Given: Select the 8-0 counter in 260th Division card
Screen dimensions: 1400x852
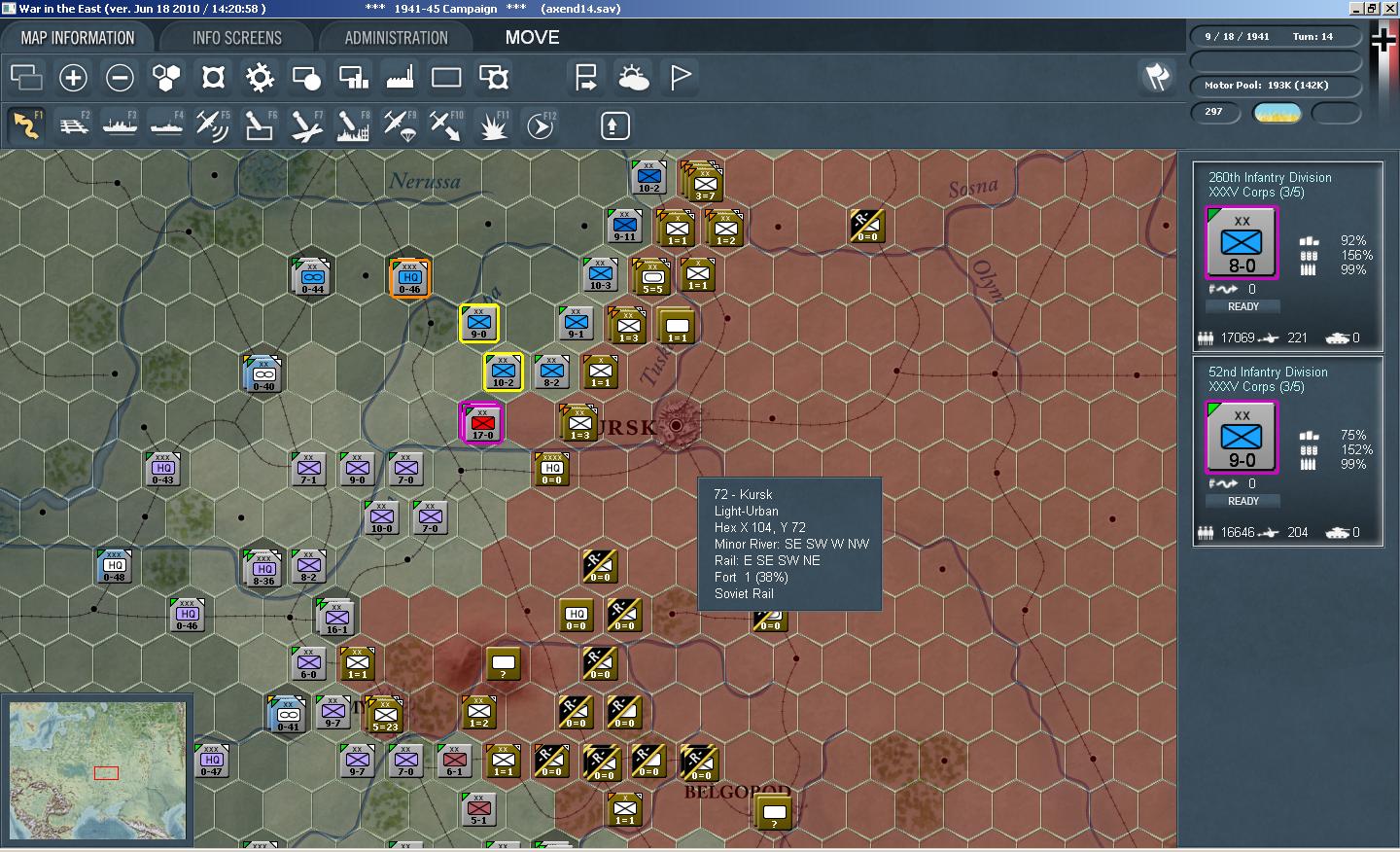Looking at the screenshot, I should click(x=1242, y=243).
